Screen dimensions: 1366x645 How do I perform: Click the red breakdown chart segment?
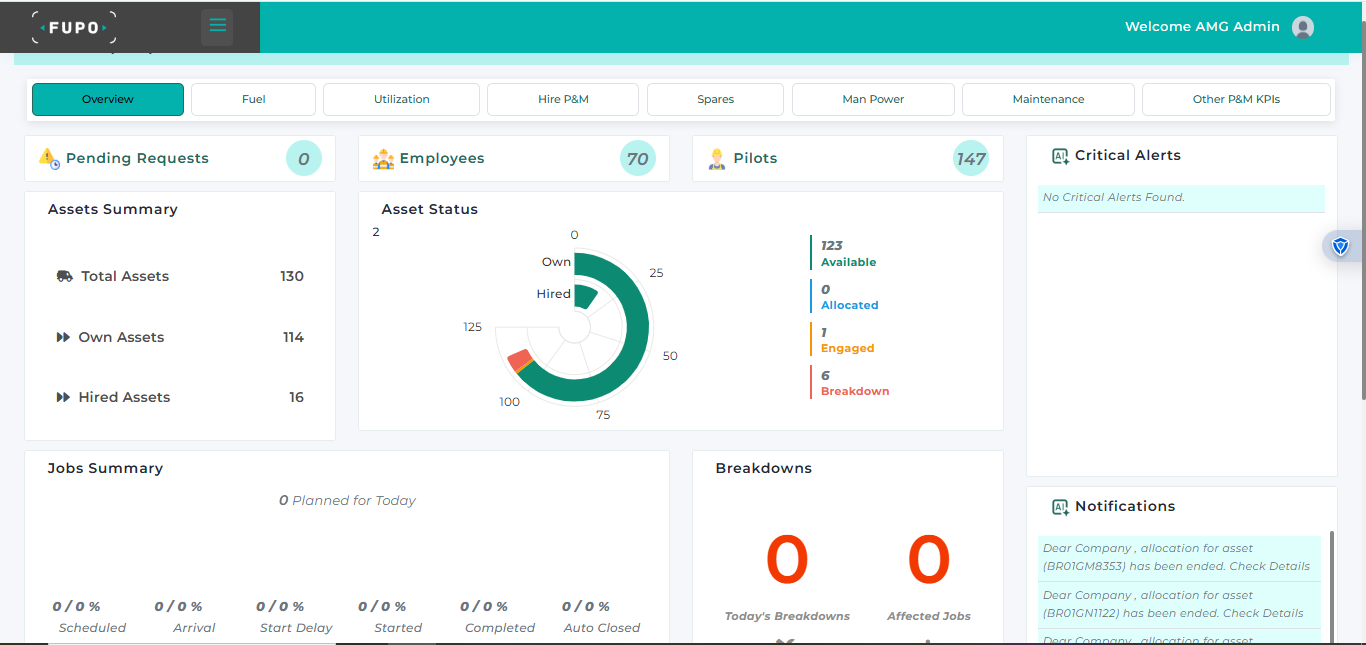coord(519,360)
